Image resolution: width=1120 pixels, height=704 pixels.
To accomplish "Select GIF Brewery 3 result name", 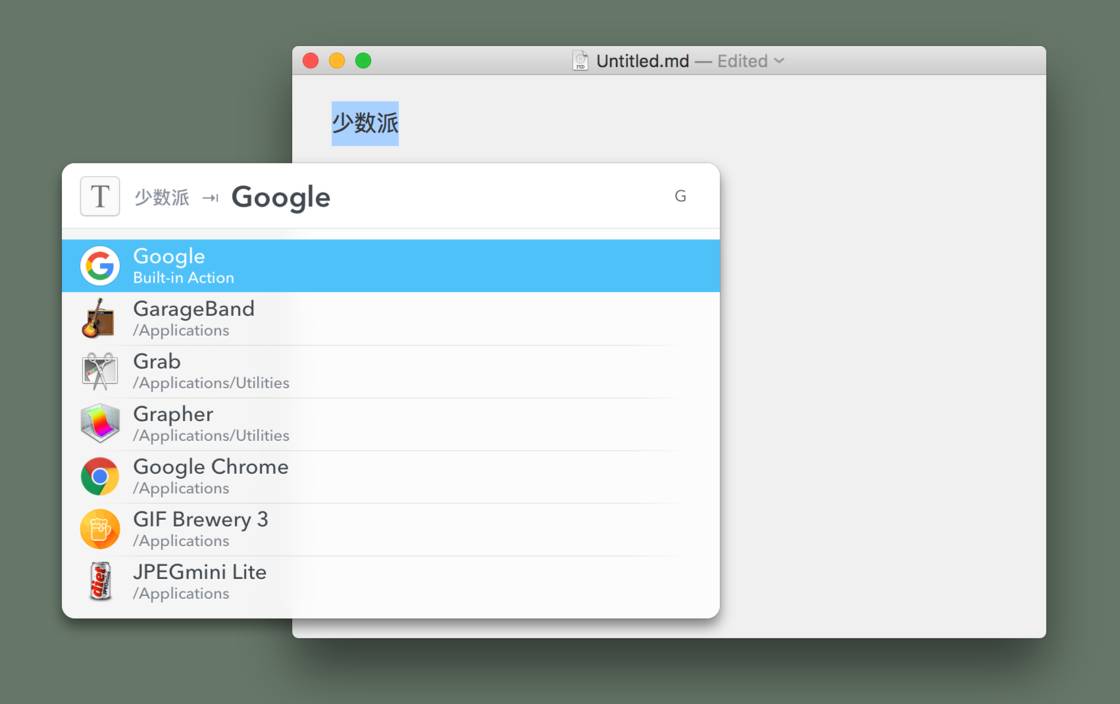I will (x=201, y=519).
